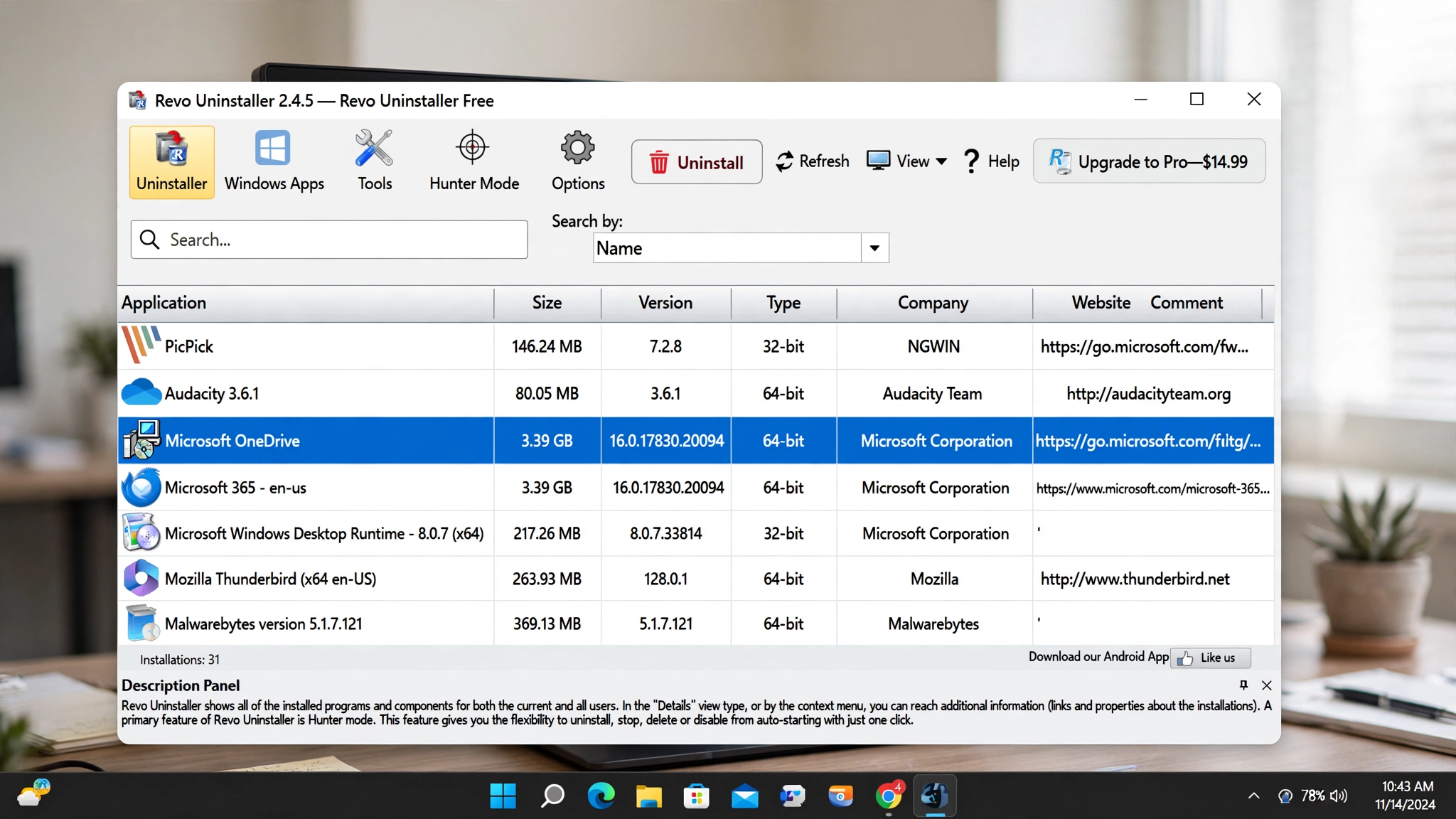
Task: Open Google Chrome from the taskbar
Action: point(889,796)
